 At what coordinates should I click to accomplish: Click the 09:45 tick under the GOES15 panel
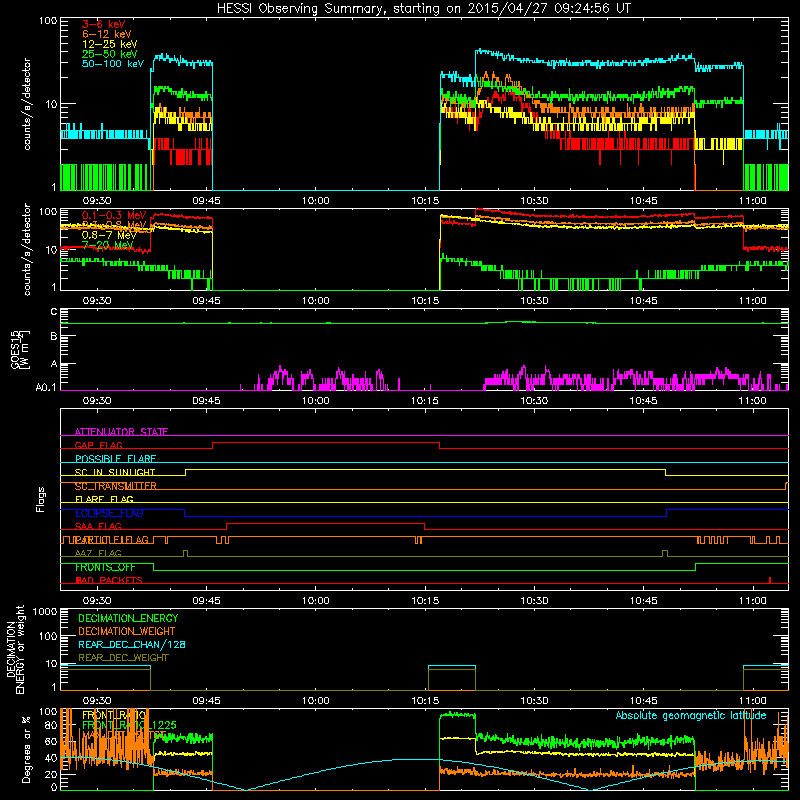tap(206, 401)
